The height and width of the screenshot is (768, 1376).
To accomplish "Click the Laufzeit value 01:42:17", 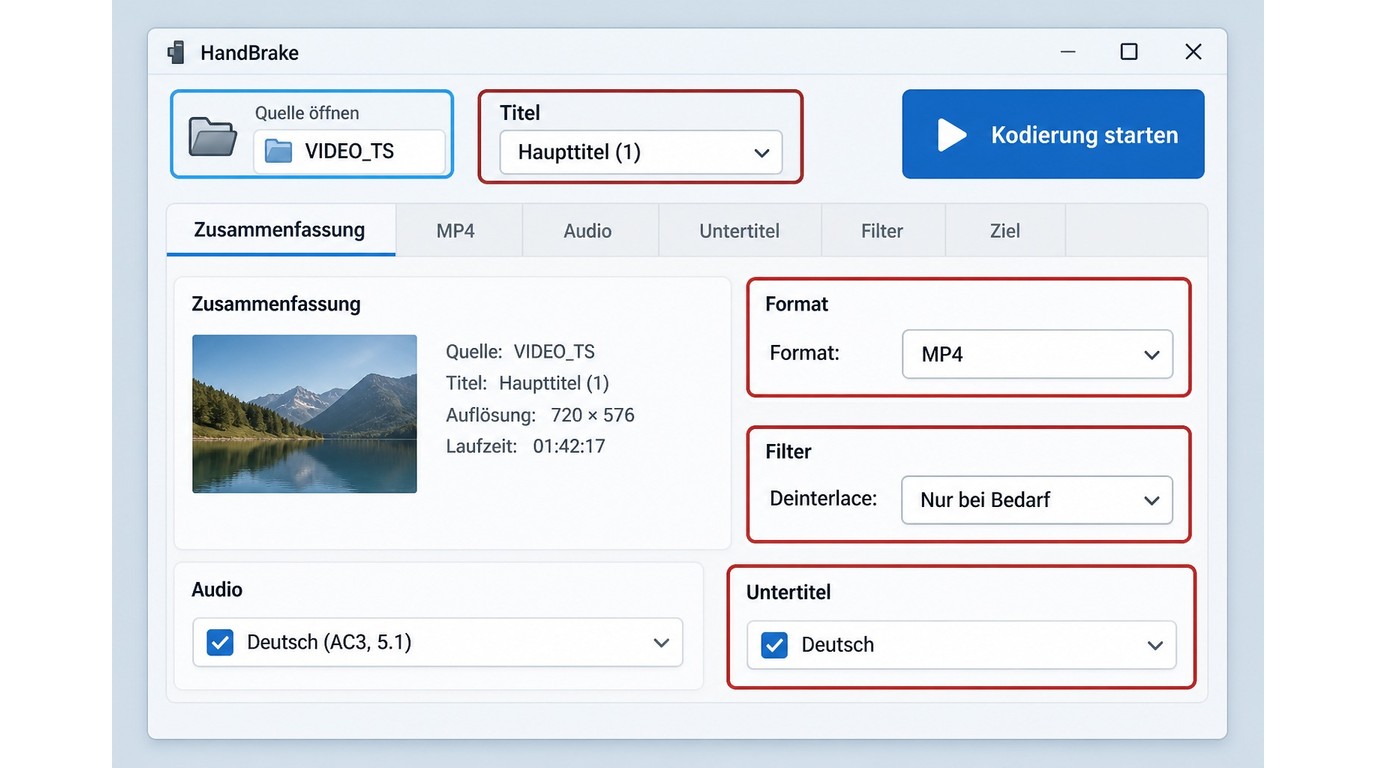I will pos(569,446).
